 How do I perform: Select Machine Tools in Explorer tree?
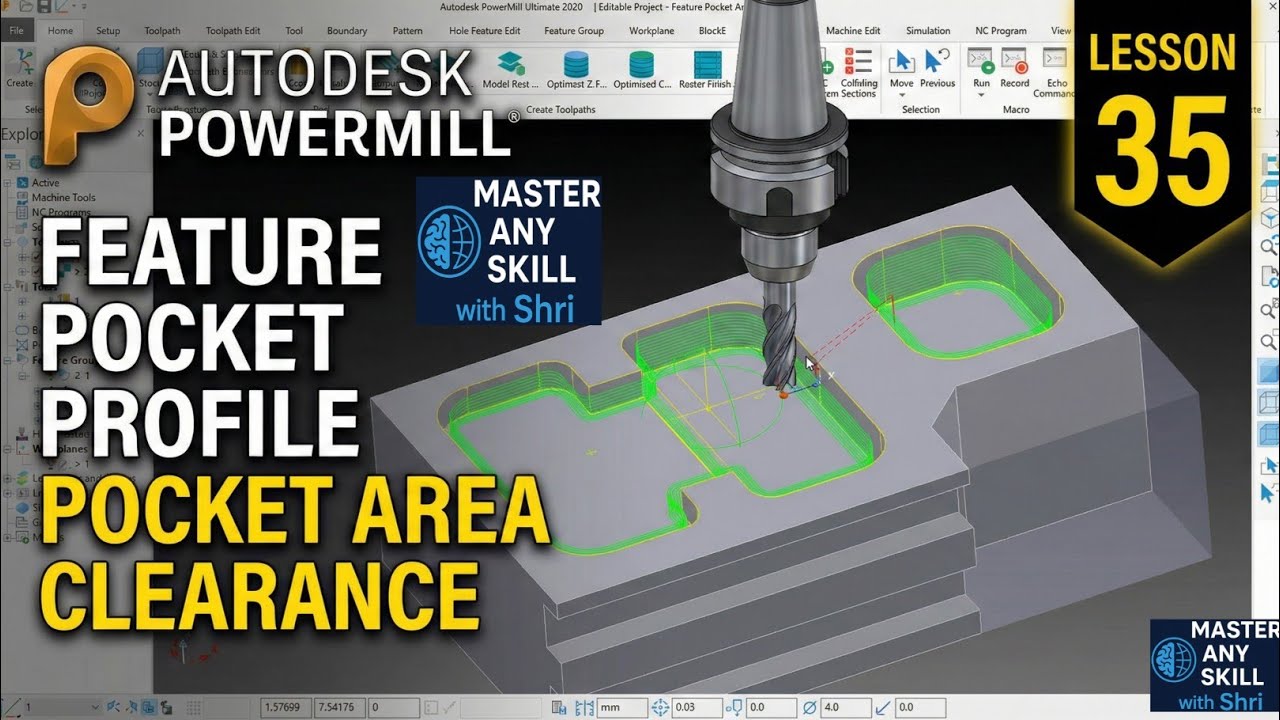click(x=63, y=198)
